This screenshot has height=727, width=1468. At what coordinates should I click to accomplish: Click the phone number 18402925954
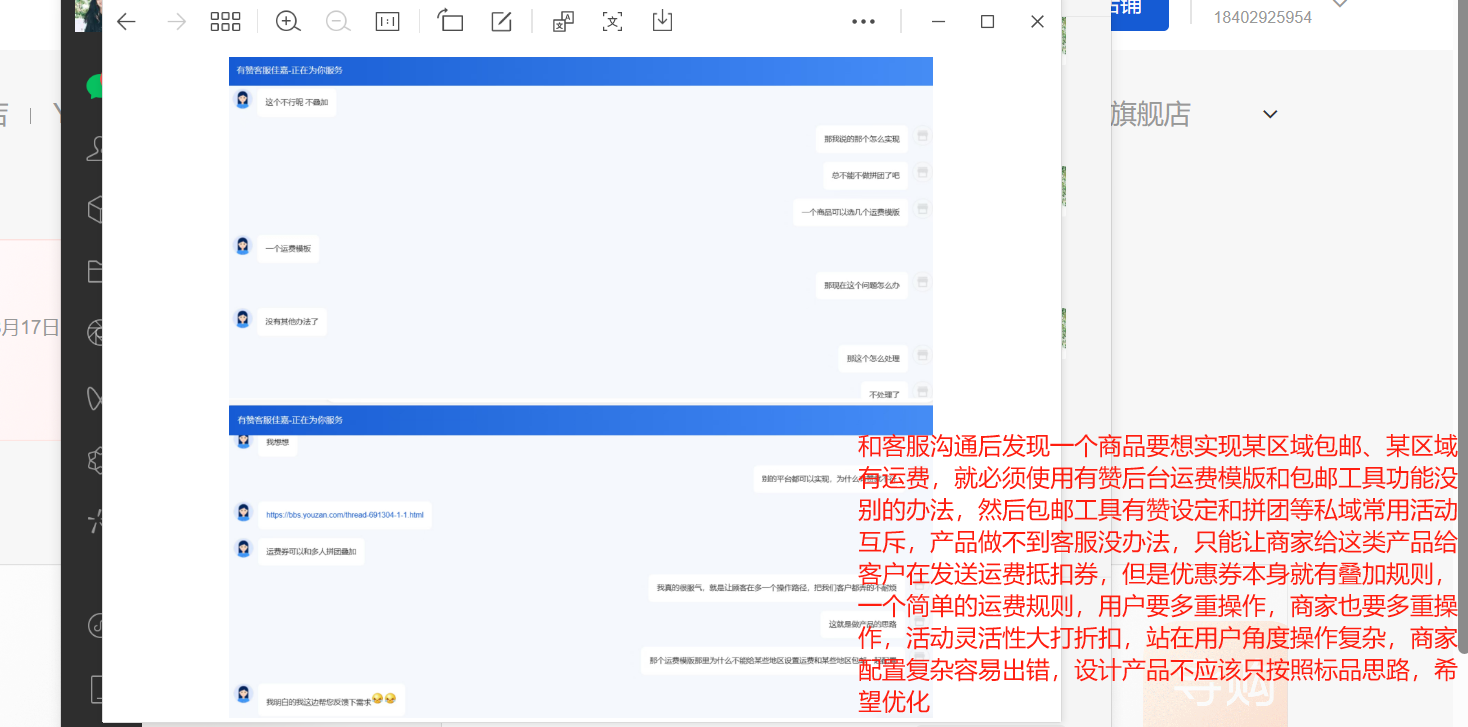[1262, 17]
